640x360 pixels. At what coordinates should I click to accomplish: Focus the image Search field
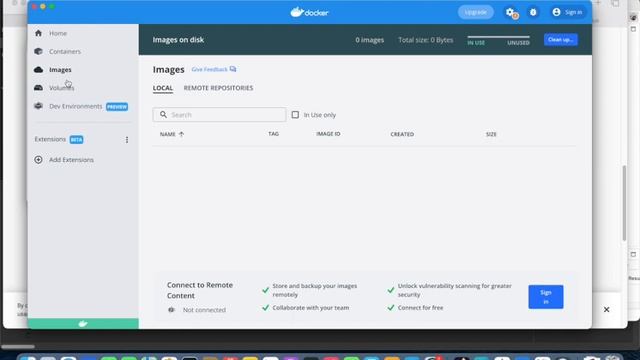click(x=220, y=115)
